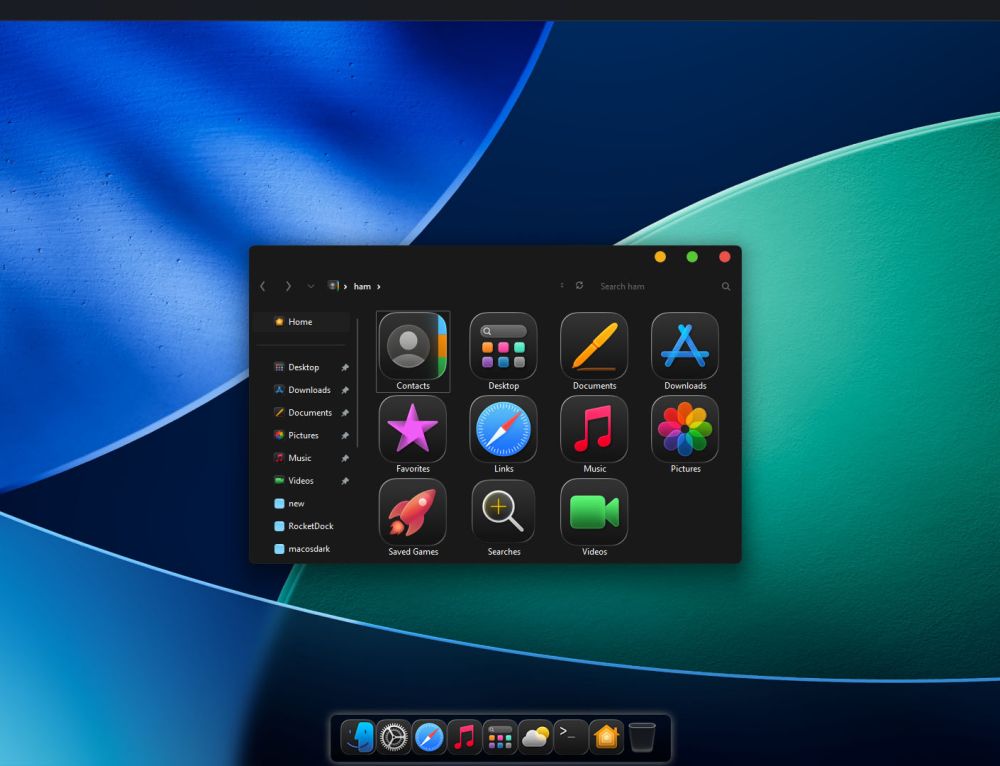Open the address bar dropdown arrow

311,286
